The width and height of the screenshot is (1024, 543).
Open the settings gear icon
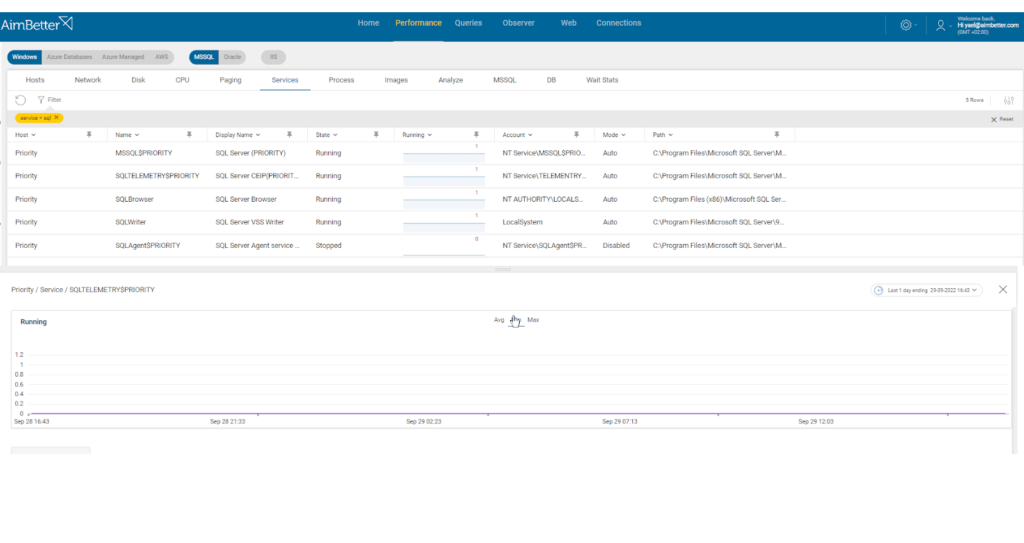tap(905, 25)
